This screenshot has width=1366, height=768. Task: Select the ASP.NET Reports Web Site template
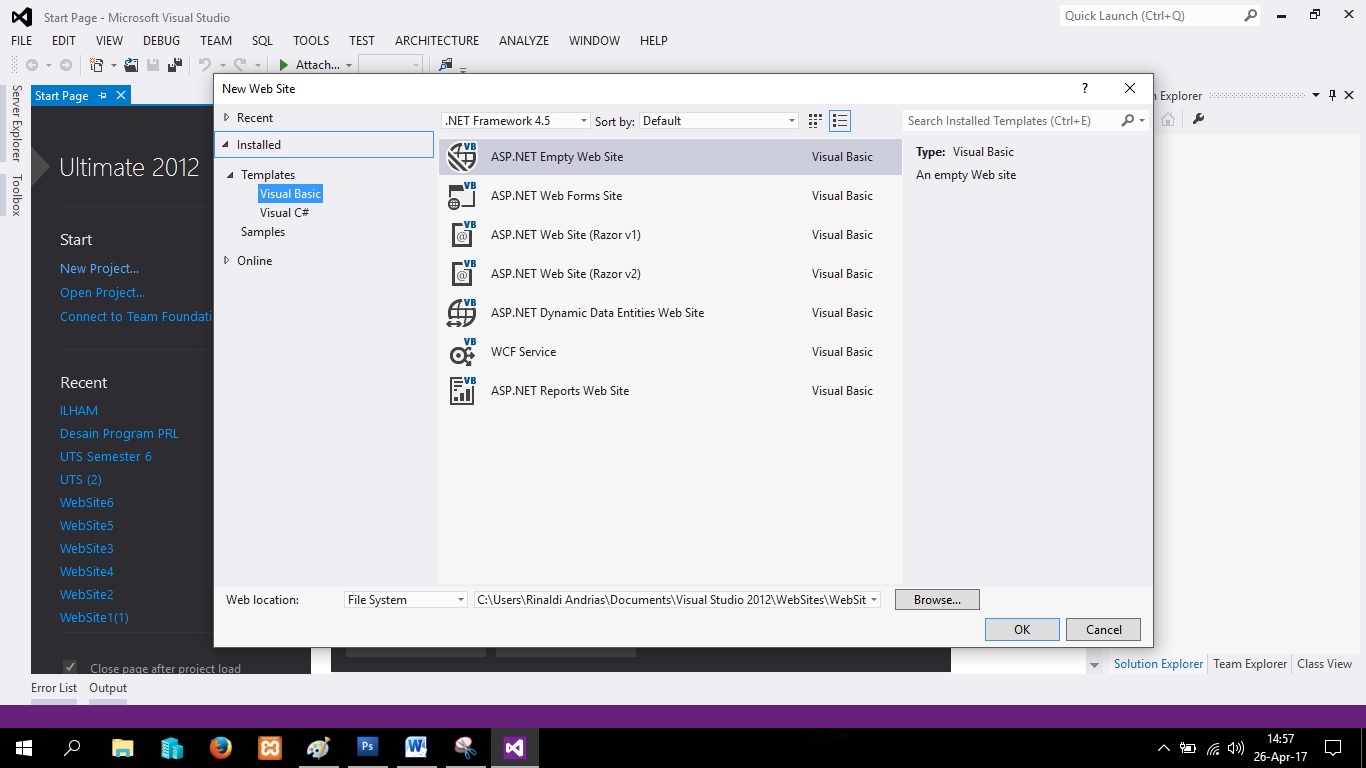[670, 391]
